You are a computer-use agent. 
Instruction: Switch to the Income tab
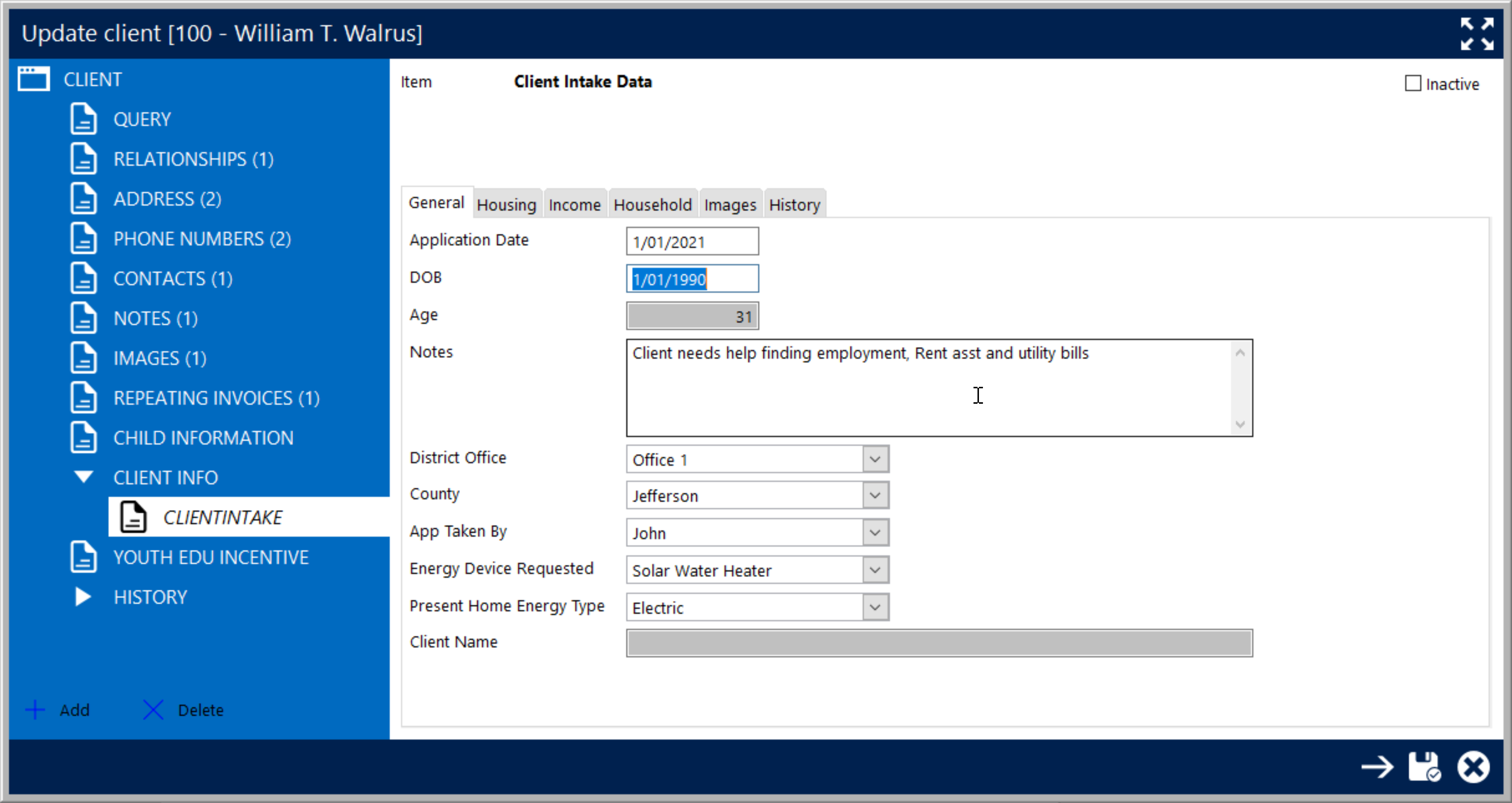pyautogui.click(x=574, y=205)
